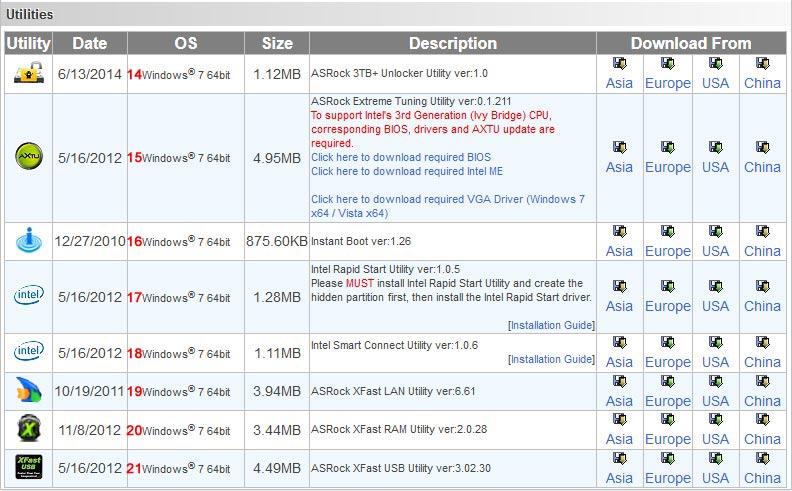Click China download icon for XFast LAN
Viewport: 792px width, 491px height.
[x=762, y=381]
